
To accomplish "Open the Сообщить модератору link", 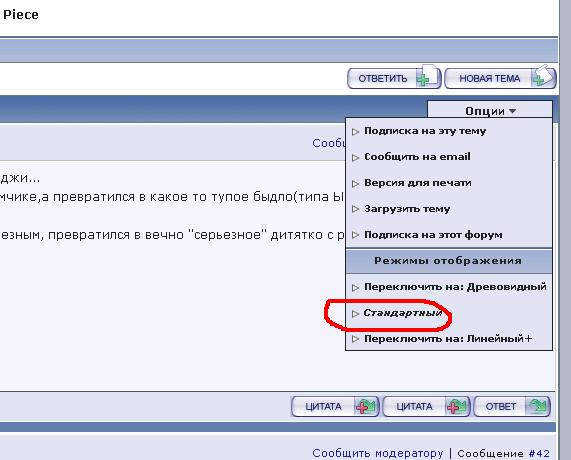I will (378, 453).
